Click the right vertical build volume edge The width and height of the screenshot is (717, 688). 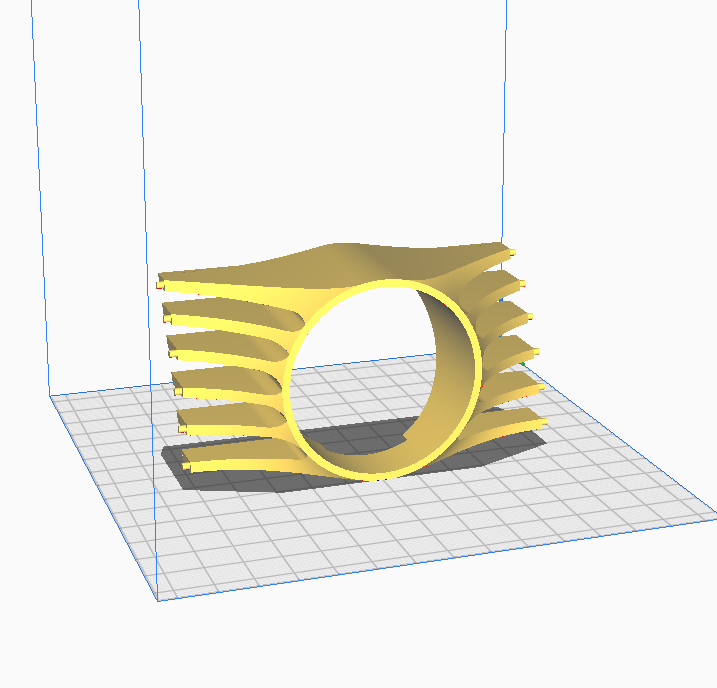point(514,120)
